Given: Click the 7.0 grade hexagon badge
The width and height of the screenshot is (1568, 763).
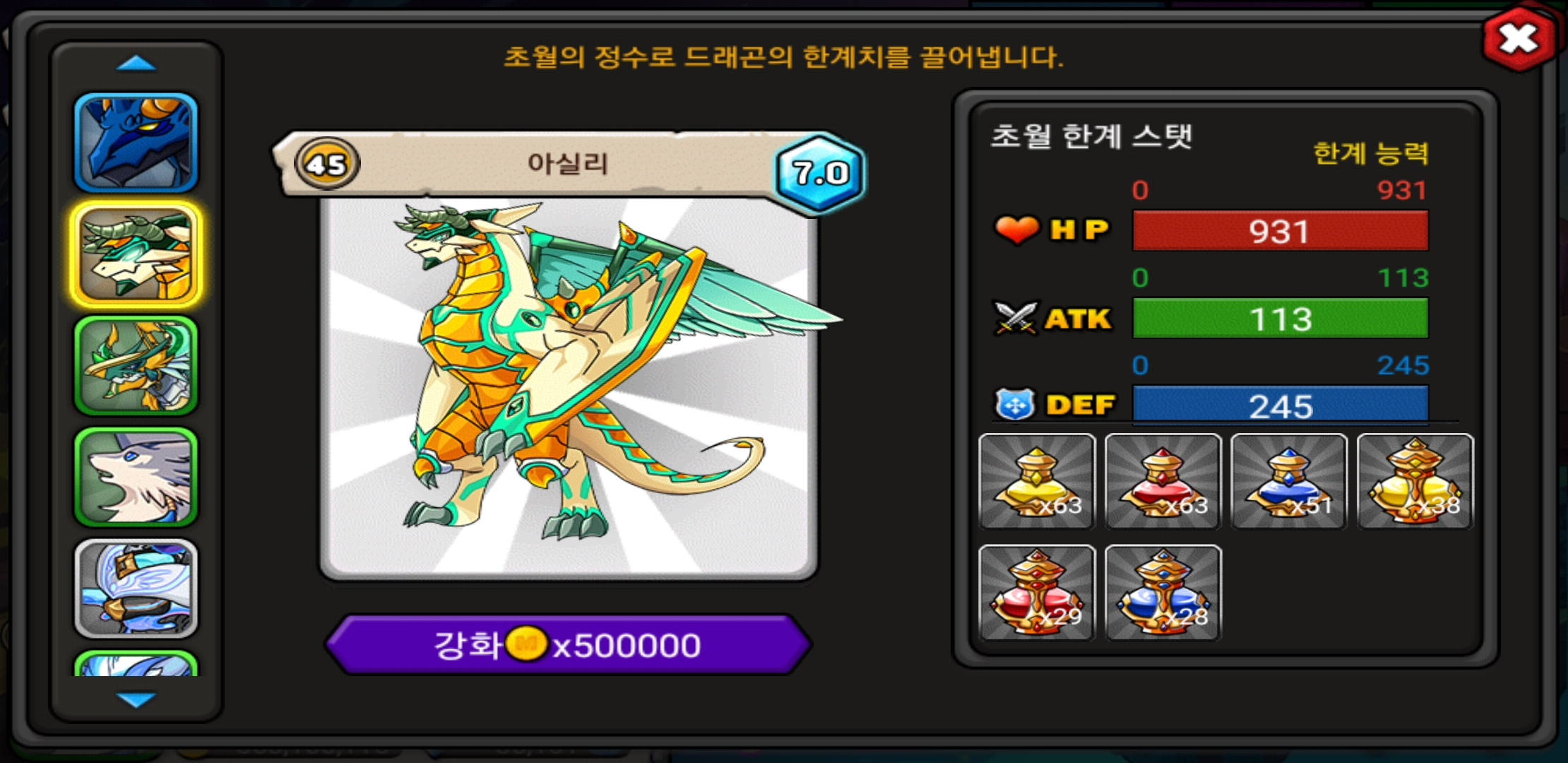Looking at the screenshot, I should (819, 172).
